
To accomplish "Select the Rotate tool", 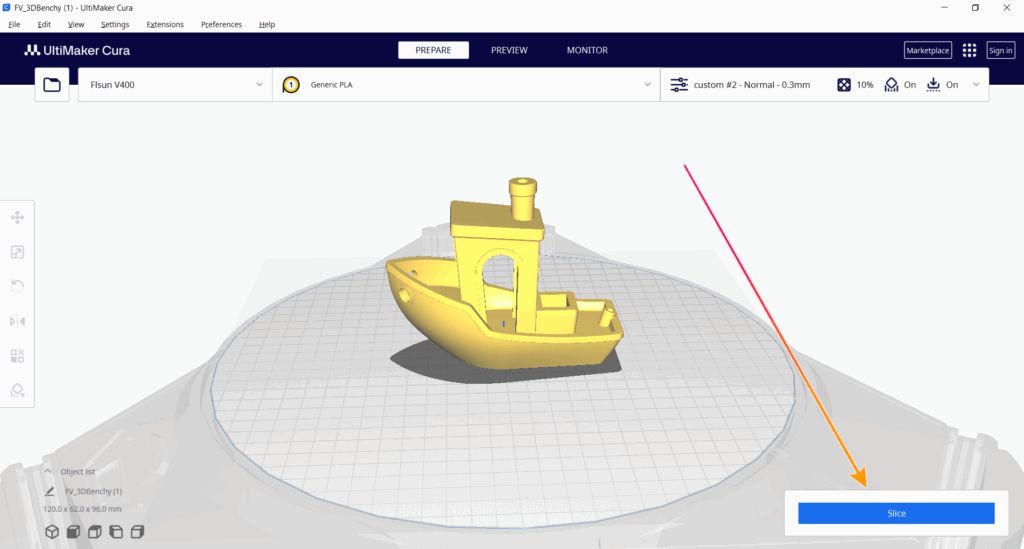I will pyautogui.click(x=18, y=287).
